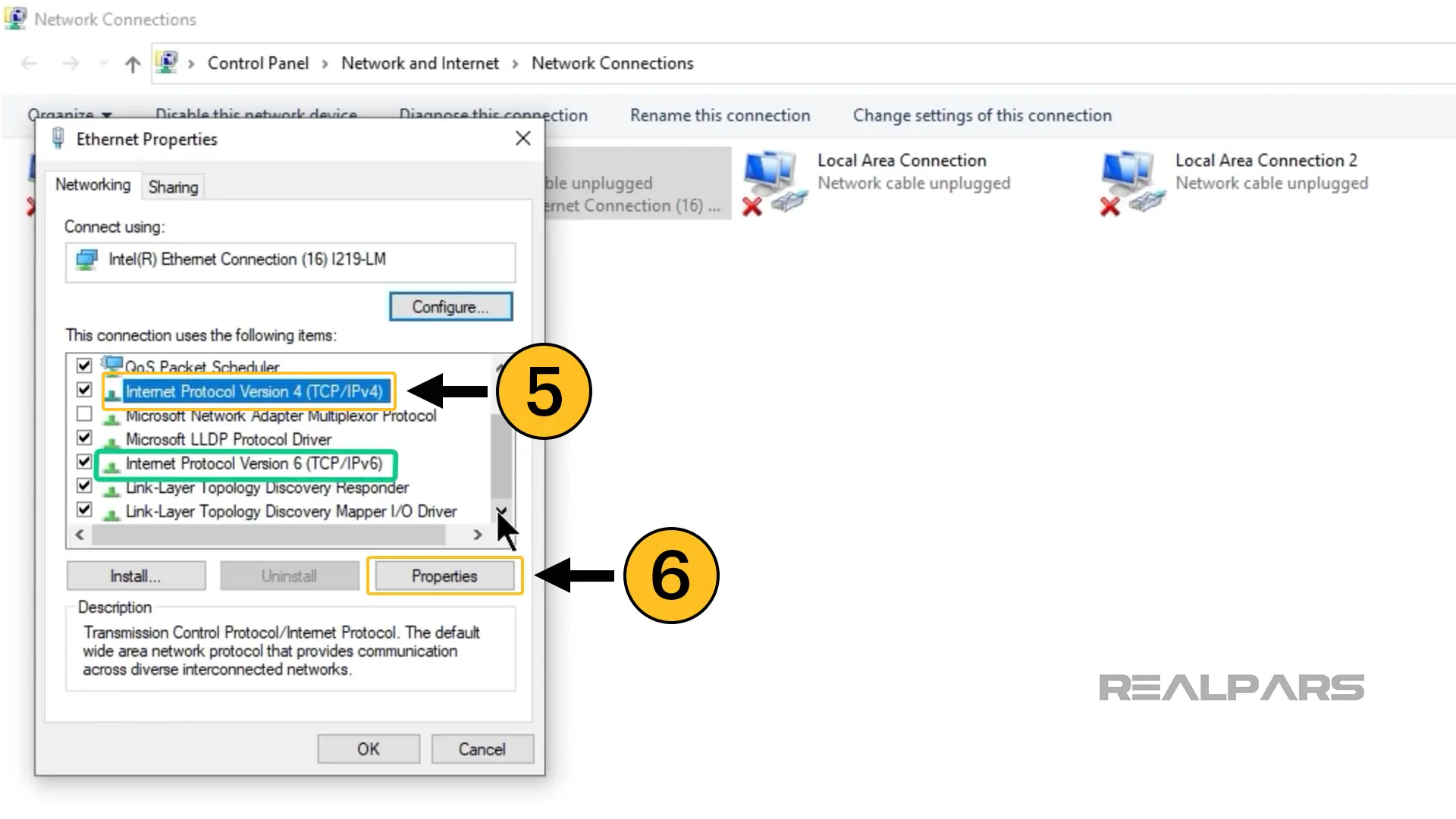This screenshot has height=819, width=1456.
Task: Click the Uninstall network component button
Action: click(x=288, y=575)
